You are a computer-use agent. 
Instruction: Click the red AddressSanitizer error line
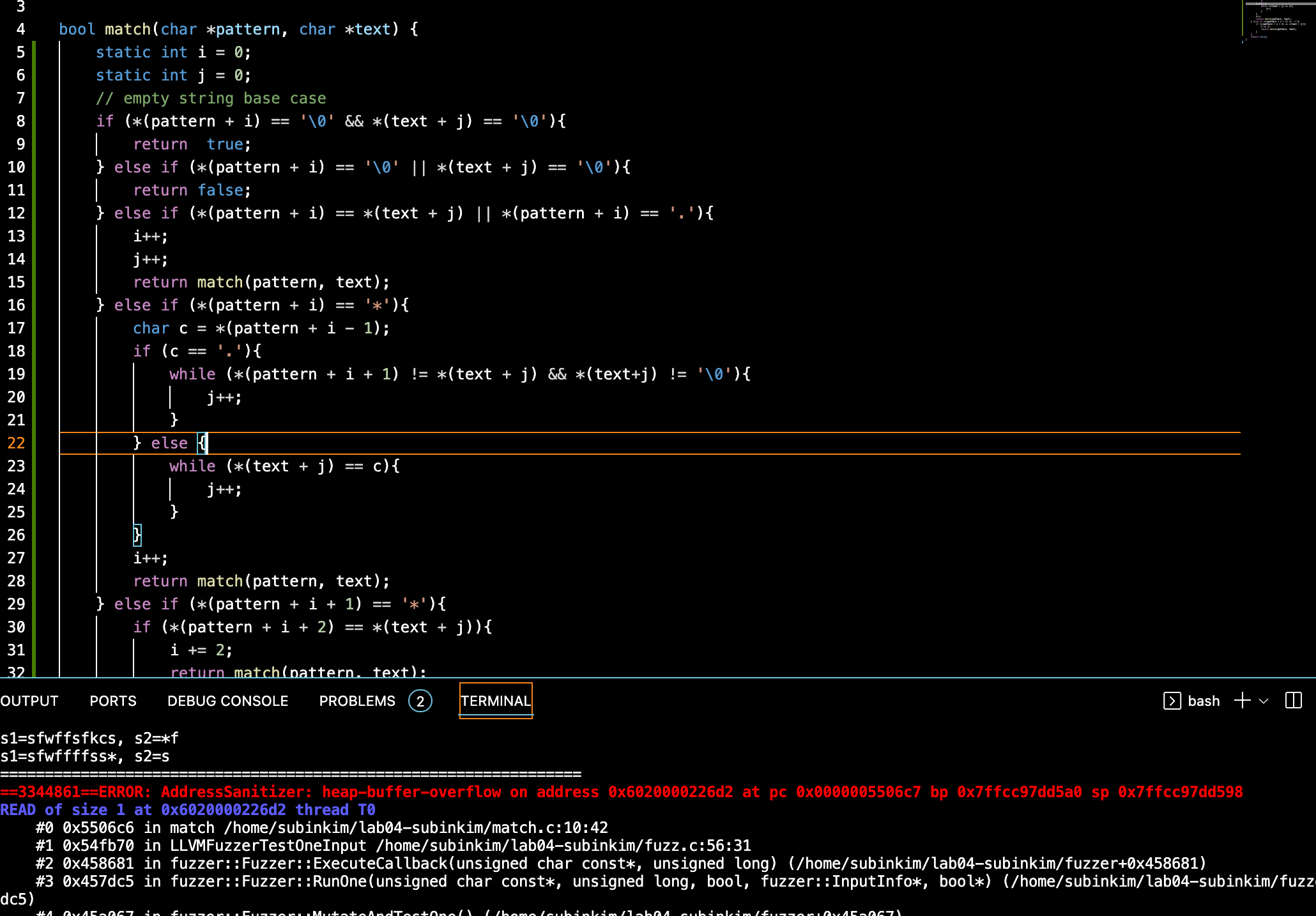(x=621, y=792)
